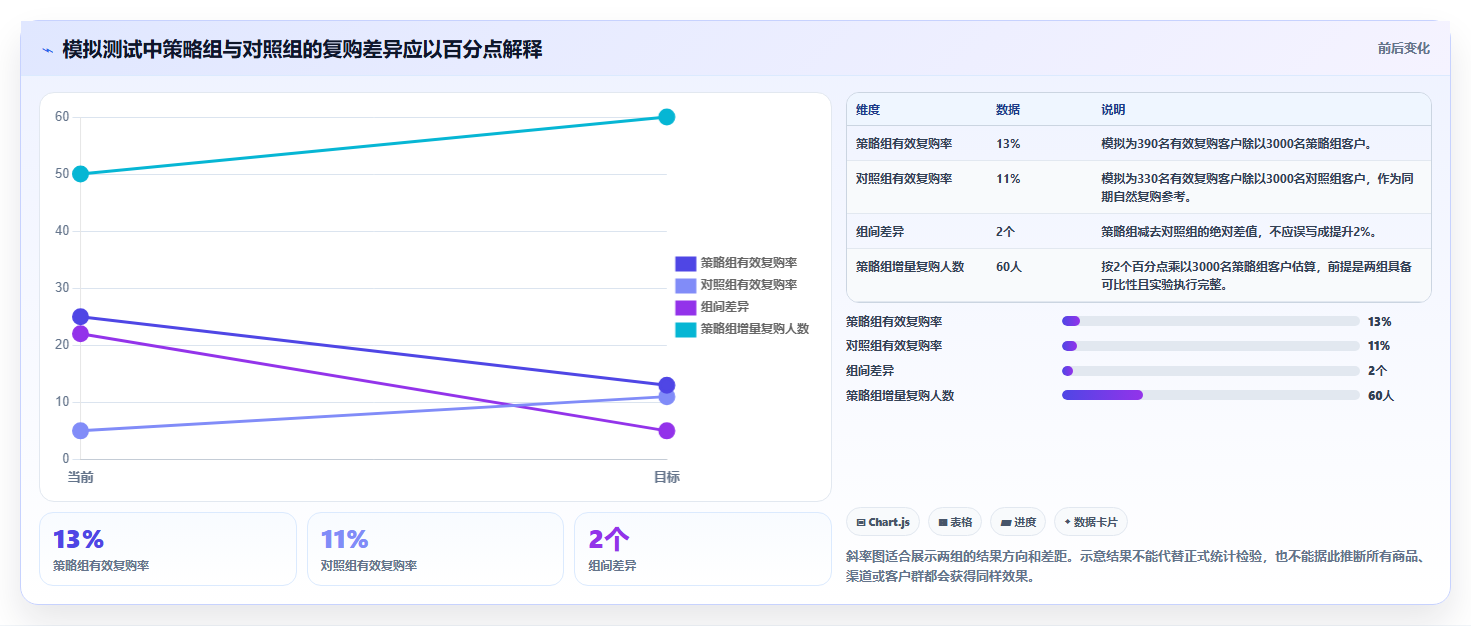Click the lightning icon beside the title
This screenshot has width=1471, height=626.
[47, 50]
